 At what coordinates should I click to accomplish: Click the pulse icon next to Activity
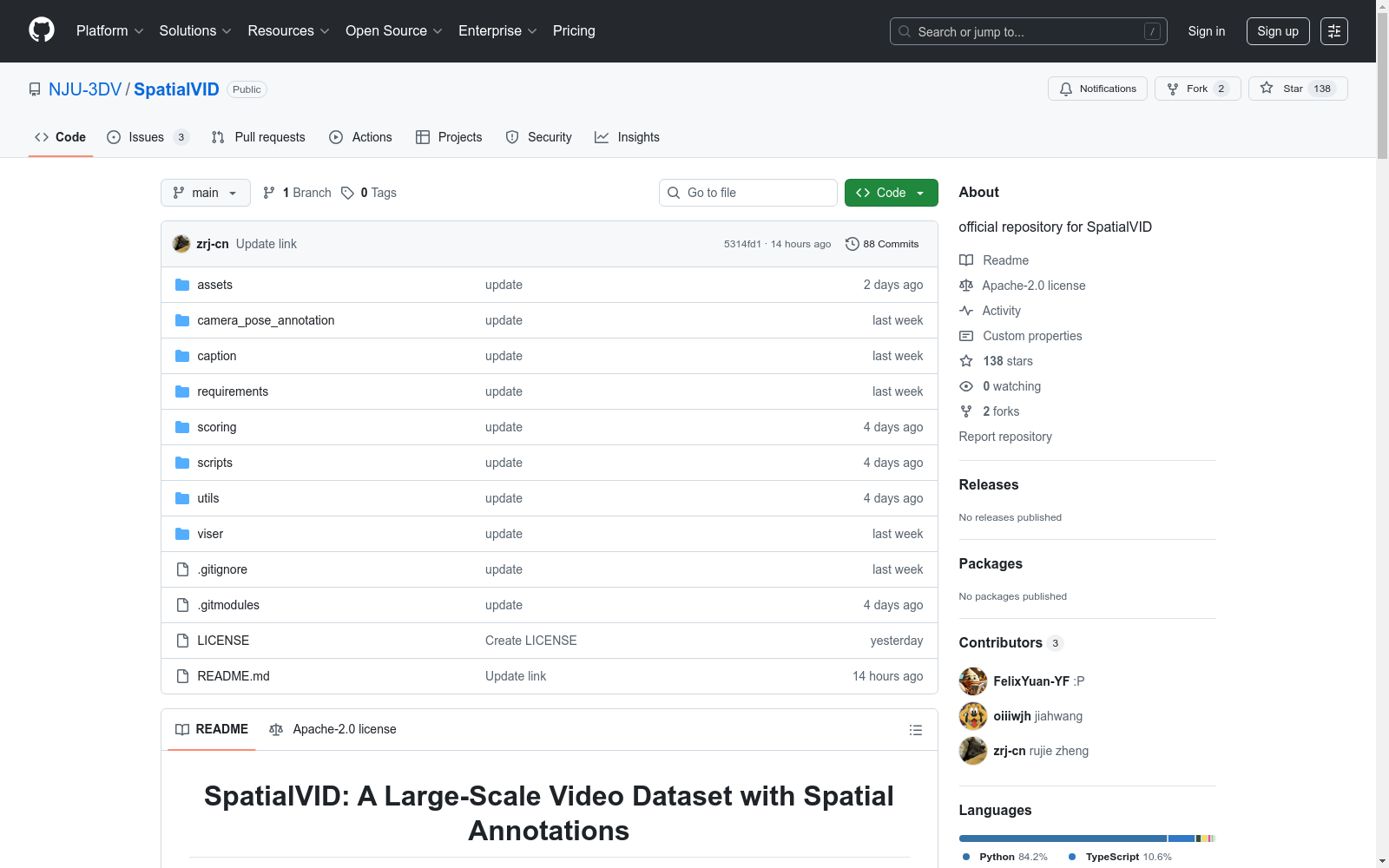(x=966, y=311)
